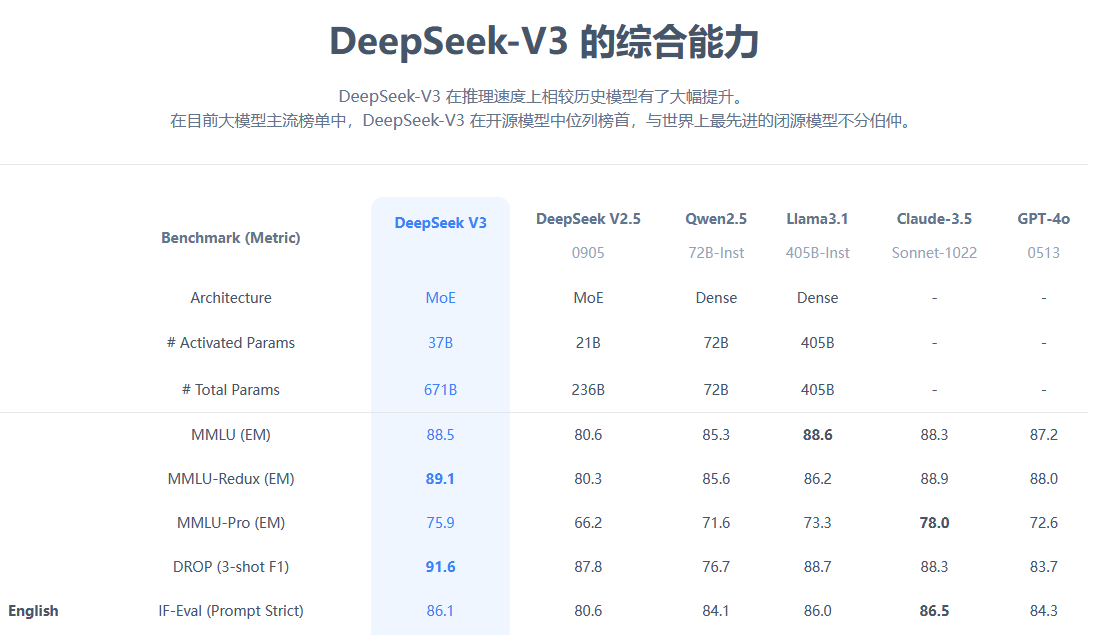Select the DROP (3-shot F1) row label
The height and width of the screenshot is (635, 1095).
pyautogui.click(x=230, y=566)
